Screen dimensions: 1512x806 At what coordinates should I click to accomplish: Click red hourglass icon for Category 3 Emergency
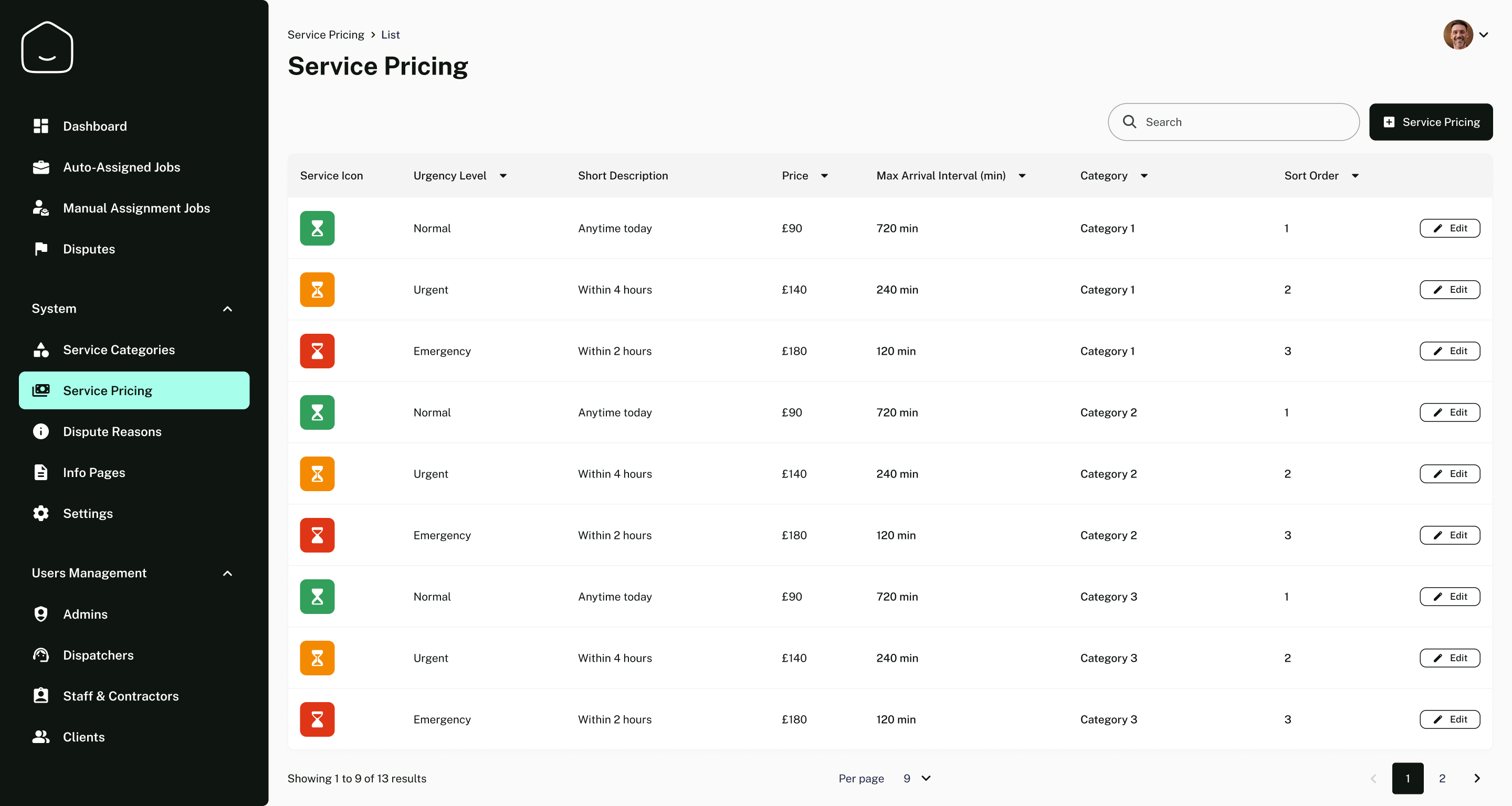click(317, 719)
